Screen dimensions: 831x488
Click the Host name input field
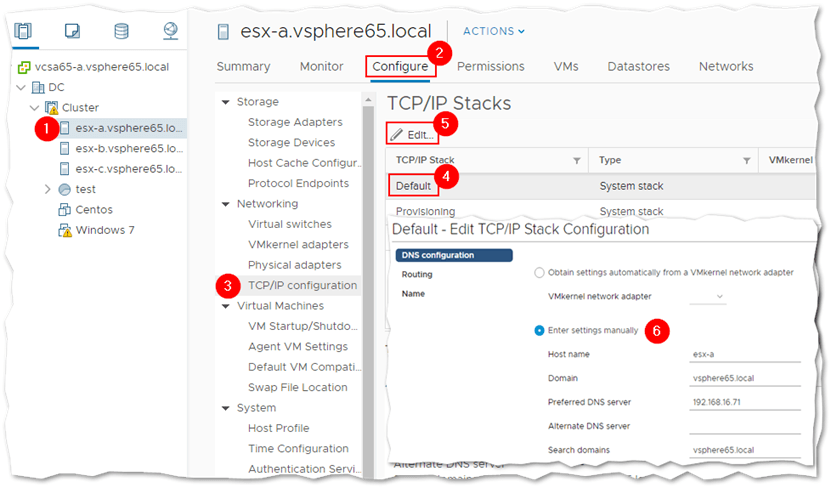745,354
